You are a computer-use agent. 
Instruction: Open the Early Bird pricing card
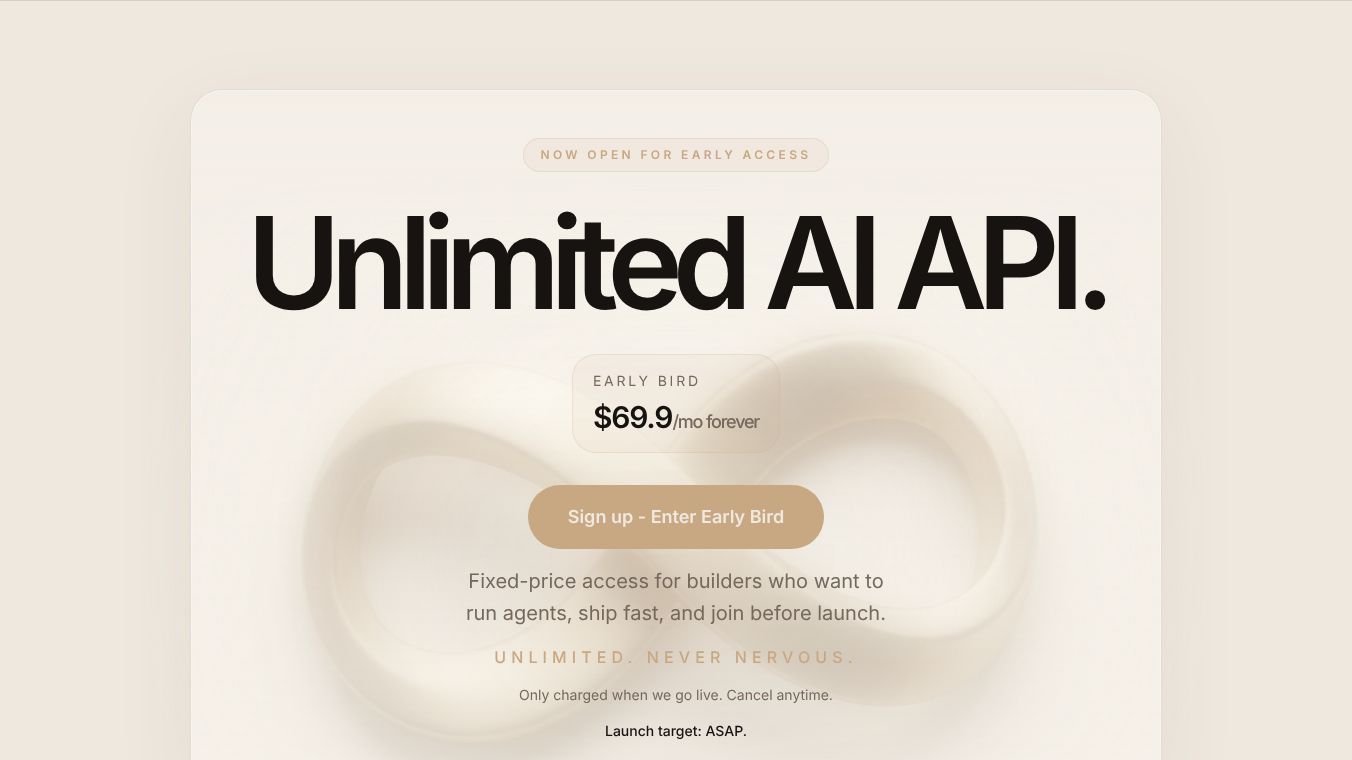tap(676, 402)
